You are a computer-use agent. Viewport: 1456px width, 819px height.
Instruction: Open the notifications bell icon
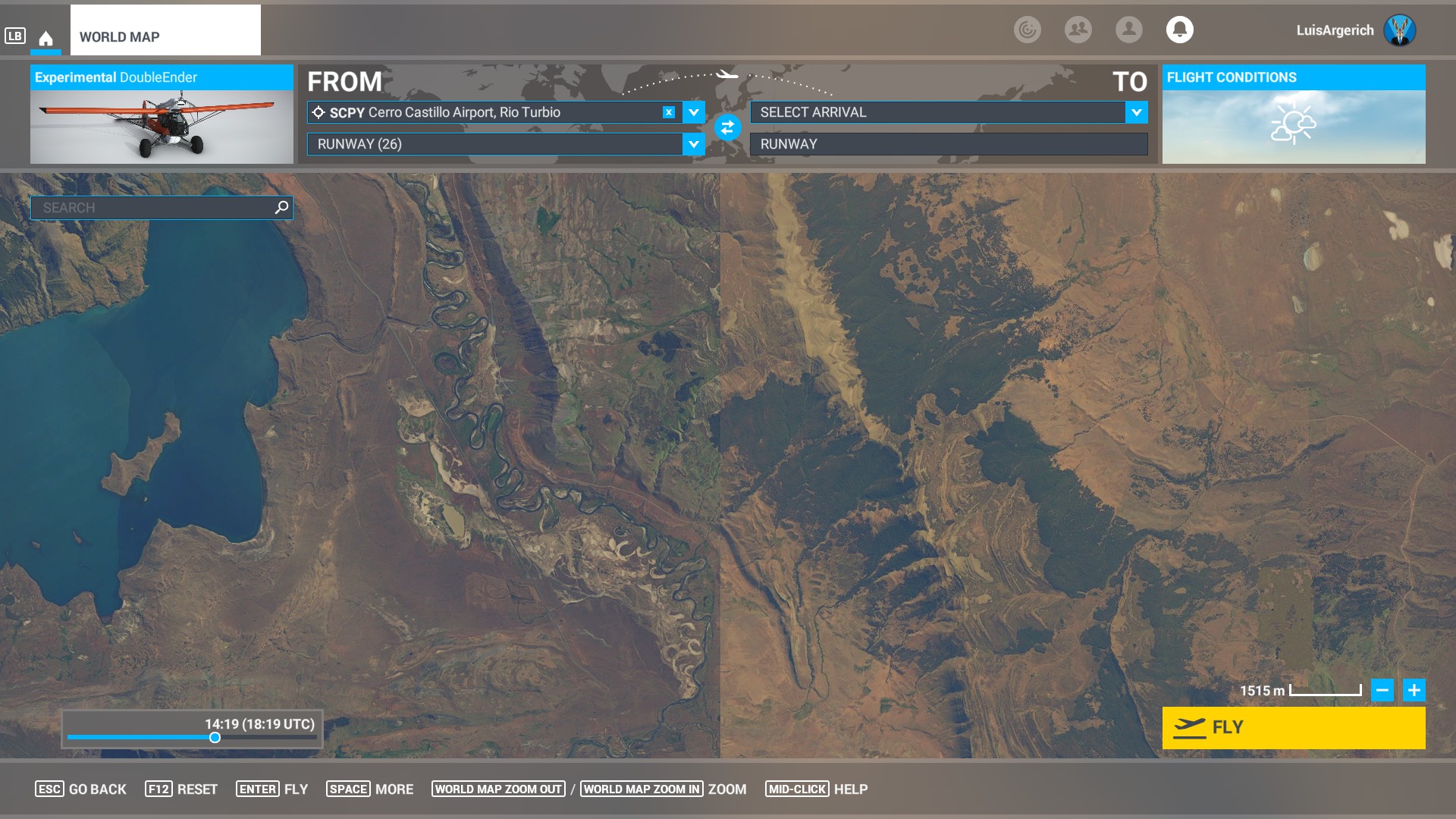point(1179,30)
